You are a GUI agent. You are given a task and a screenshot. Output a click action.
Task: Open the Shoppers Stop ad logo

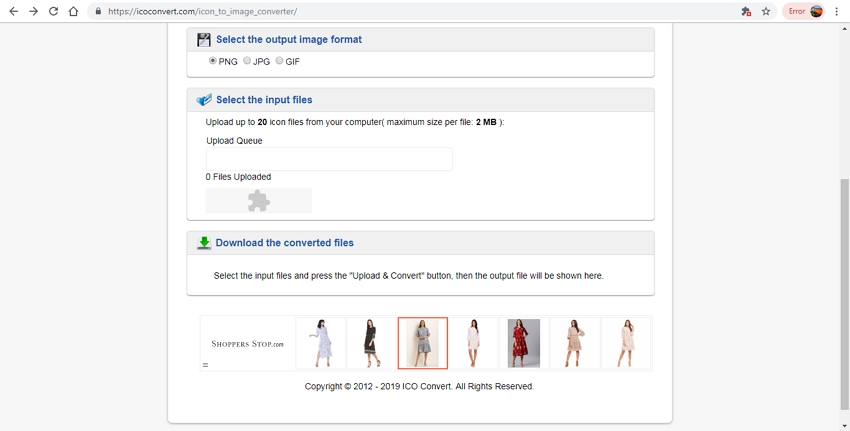(247, 344)
